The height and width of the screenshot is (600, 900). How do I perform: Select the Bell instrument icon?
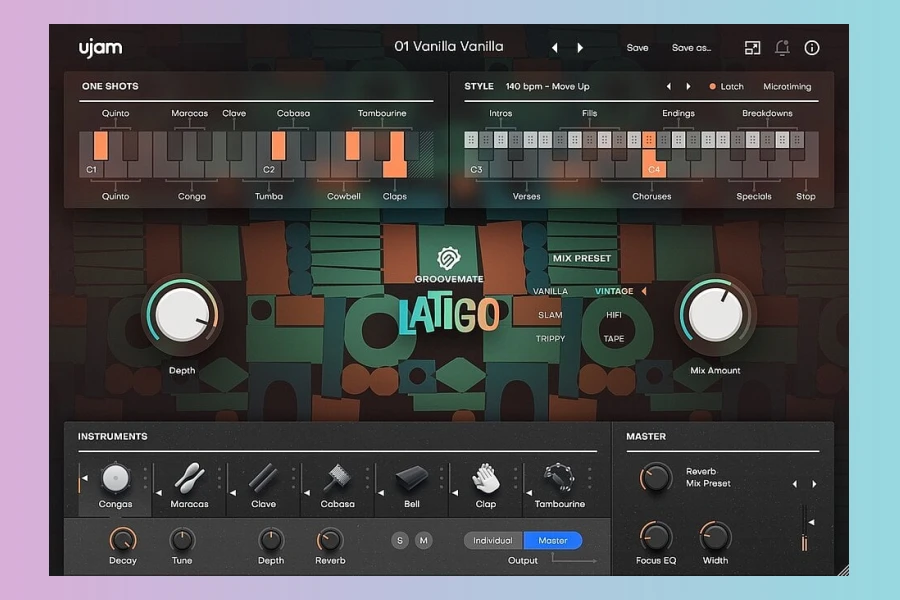(411, 479)
